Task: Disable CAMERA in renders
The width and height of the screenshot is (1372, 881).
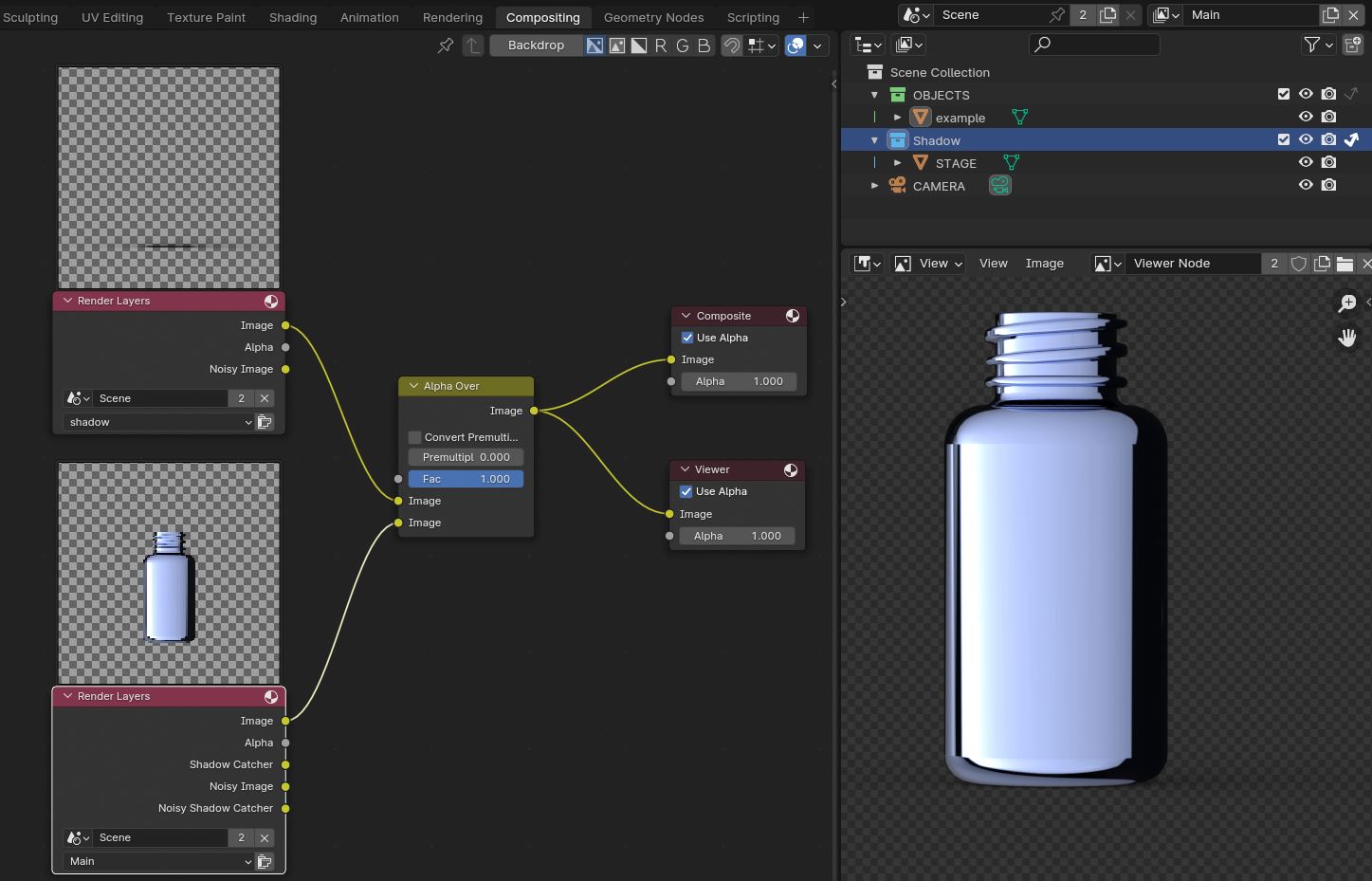Action: [1329, 185]
